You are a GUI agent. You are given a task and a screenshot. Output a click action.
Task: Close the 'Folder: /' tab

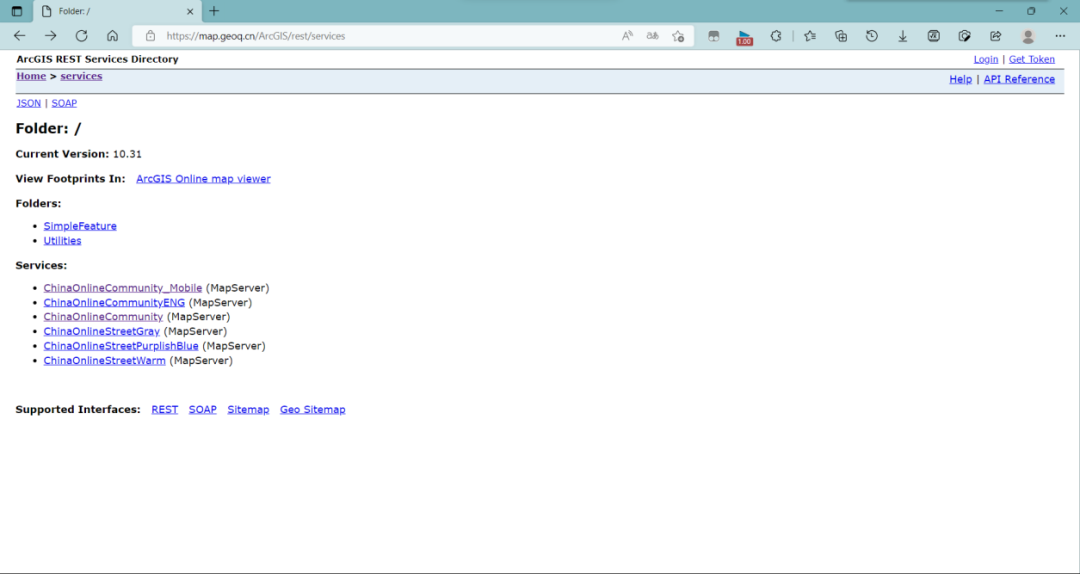(190, 11)
